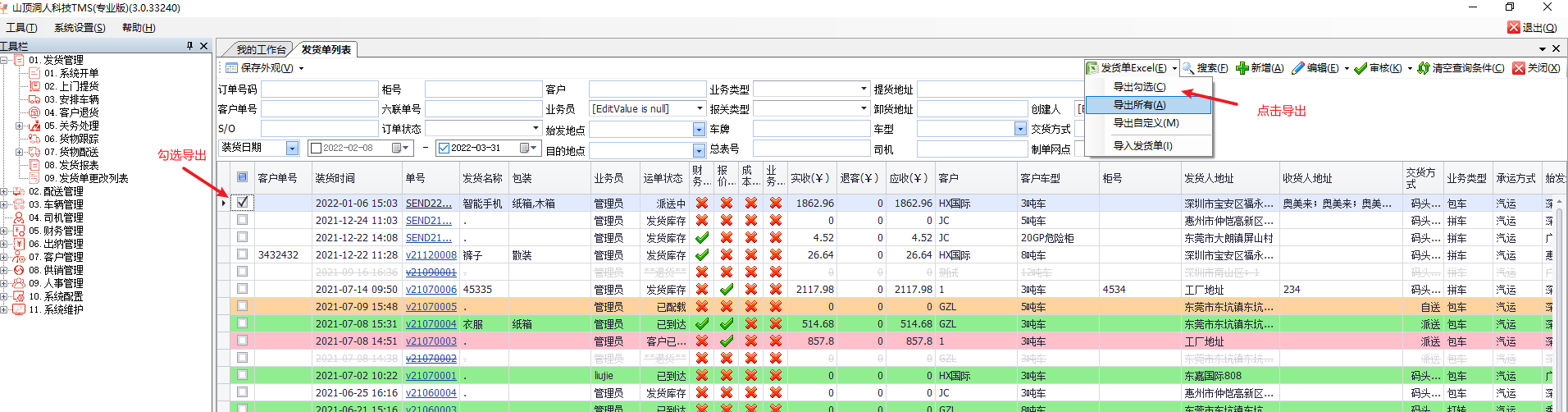The height and width of the screenshot is (412, 1568).
Task: Click the 搜索(F) search button
Action: click(x=1205, y=68)
